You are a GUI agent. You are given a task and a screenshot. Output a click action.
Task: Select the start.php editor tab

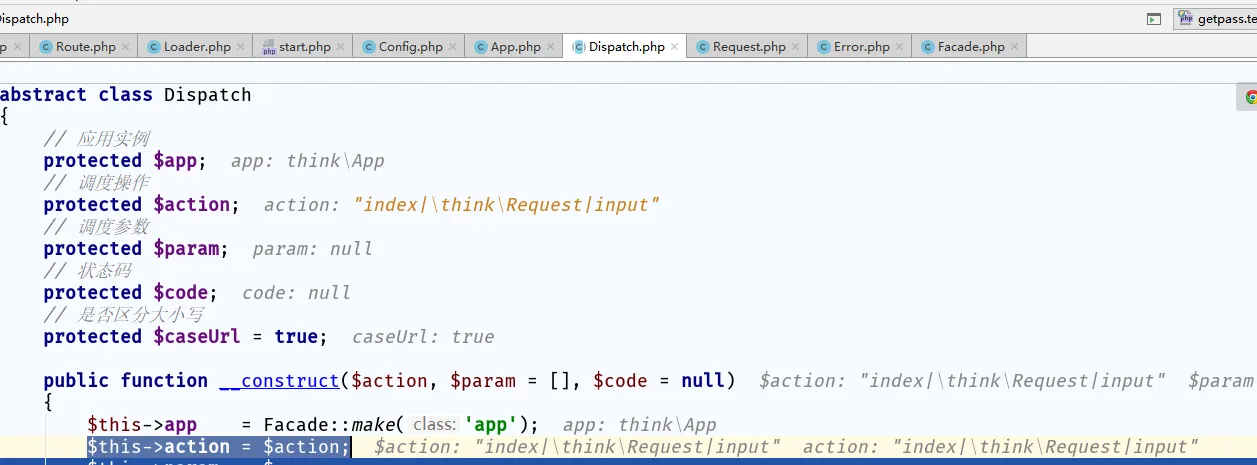(304, 47)
